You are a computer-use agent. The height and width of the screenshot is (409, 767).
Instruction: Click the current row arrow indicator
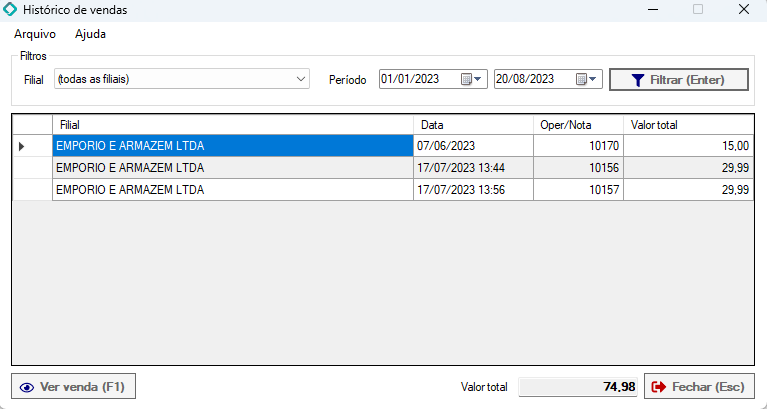[x=22, y=146]
